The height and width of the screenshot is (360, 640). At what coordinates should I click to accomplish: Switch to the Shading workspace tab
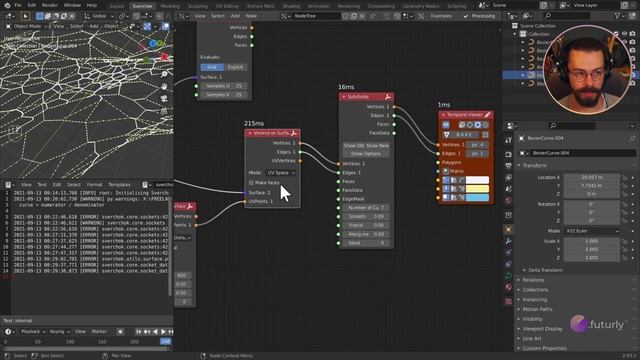pyautogui.click(x=291, y=6)
